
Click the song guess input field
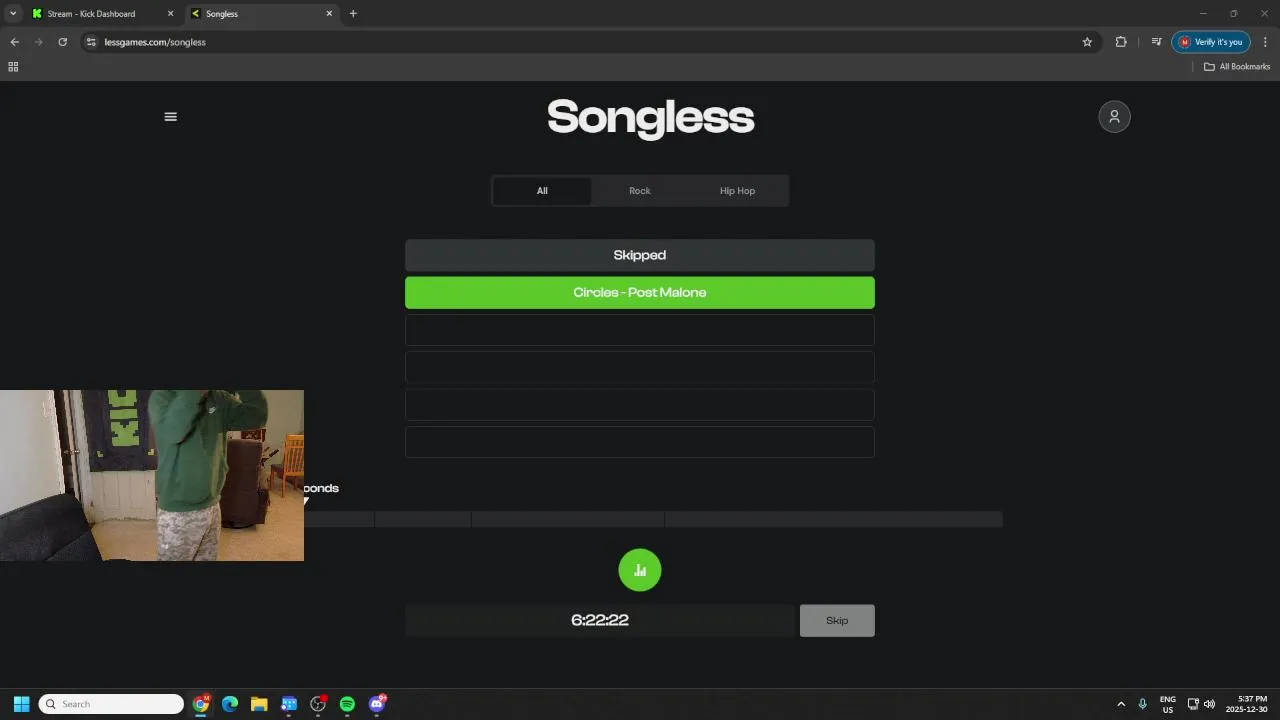[x=600, y=621]
